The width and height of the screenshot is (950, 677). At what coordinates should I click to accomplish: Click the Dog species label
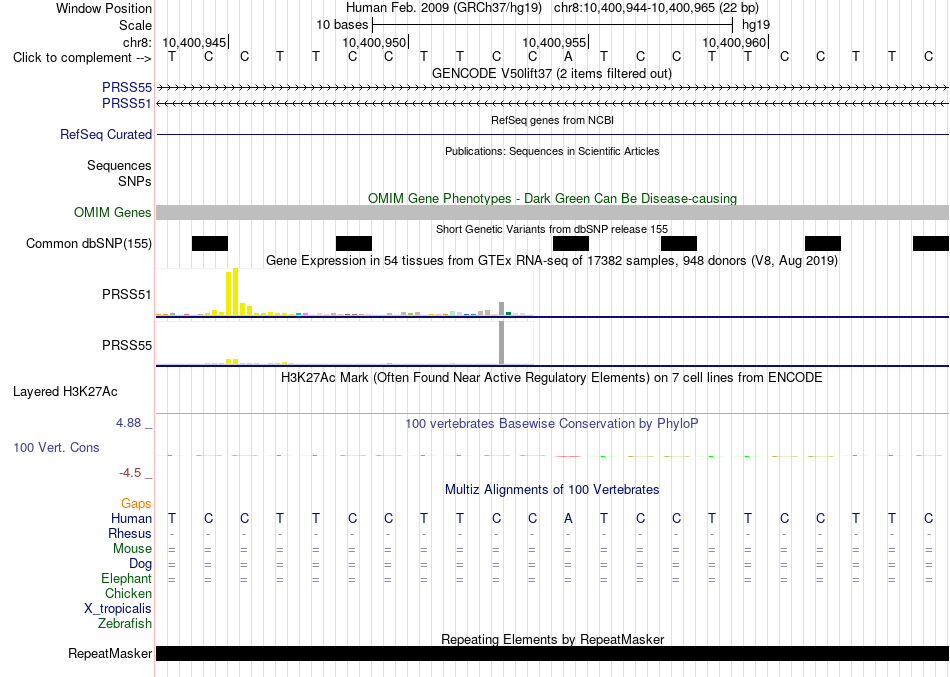(140, 564)
